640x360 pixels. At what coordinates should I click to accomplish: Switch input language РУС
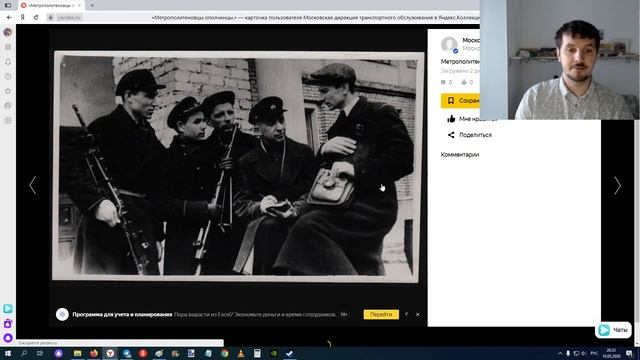point(594,353)
